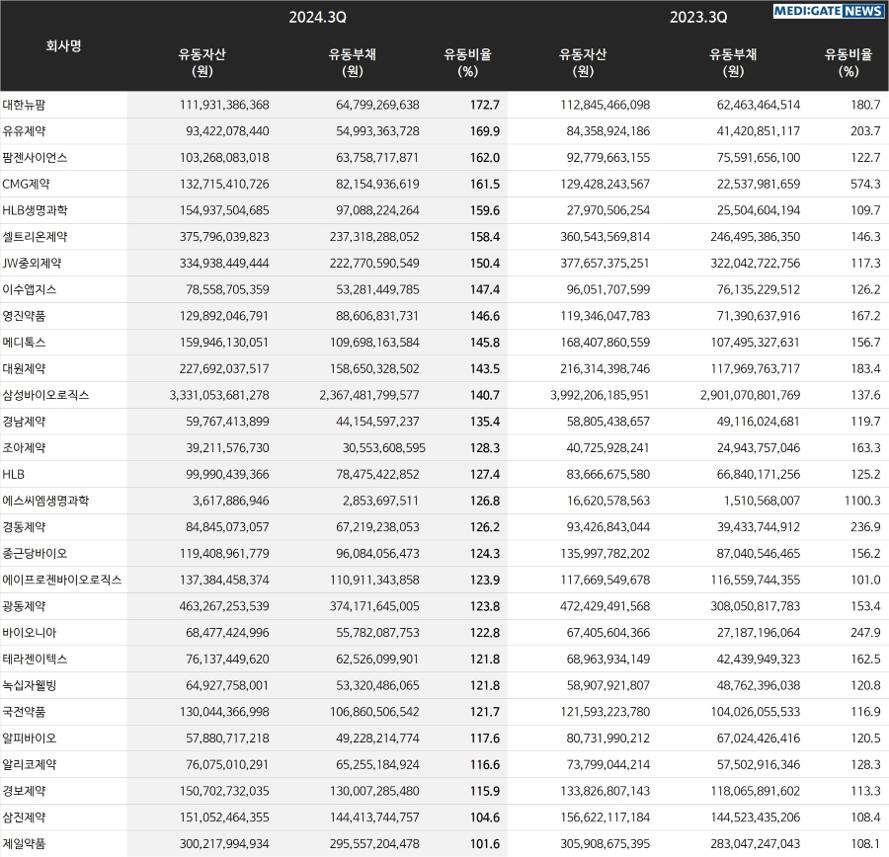Select the 2023.3Q period header
The image size is (889, 857).
[x=698, y=18]
